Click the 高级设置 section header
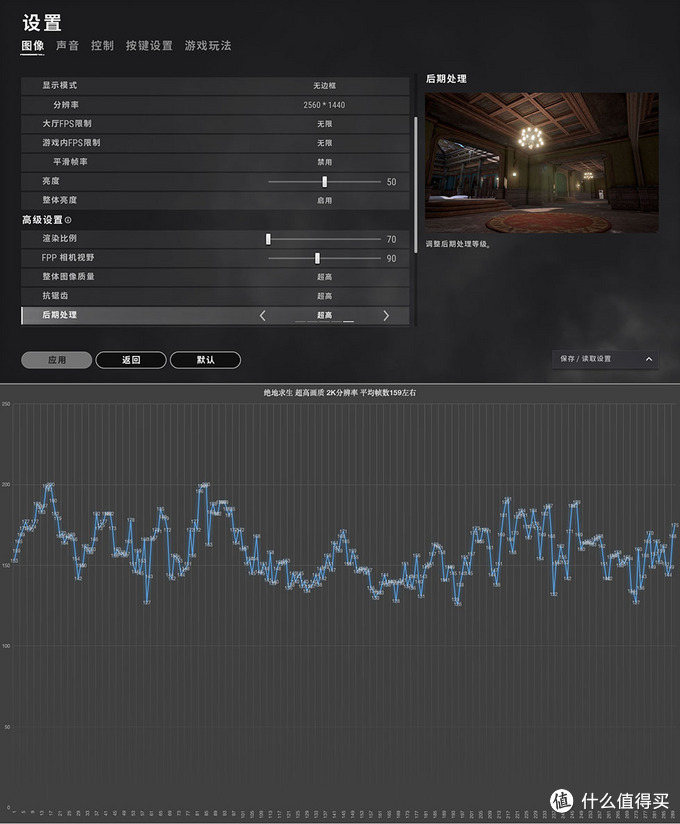 coord(42,220)
